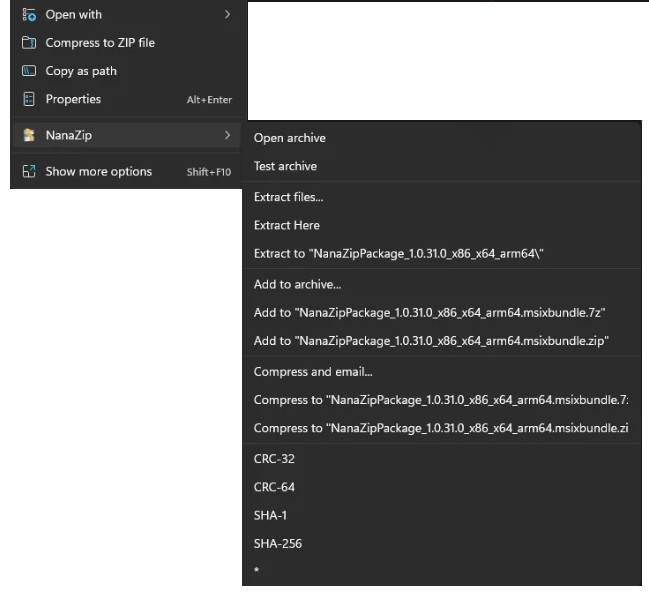Choose Open with menu entry
The height and width of the screenshot is (597, 649).
(126, 14)
